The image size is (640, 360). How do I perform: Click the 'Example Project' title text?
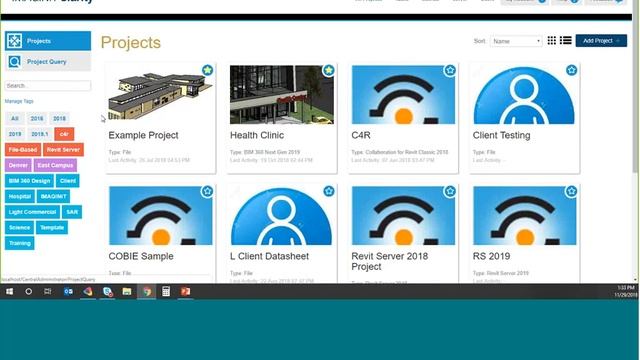click(x=143, y=135)
